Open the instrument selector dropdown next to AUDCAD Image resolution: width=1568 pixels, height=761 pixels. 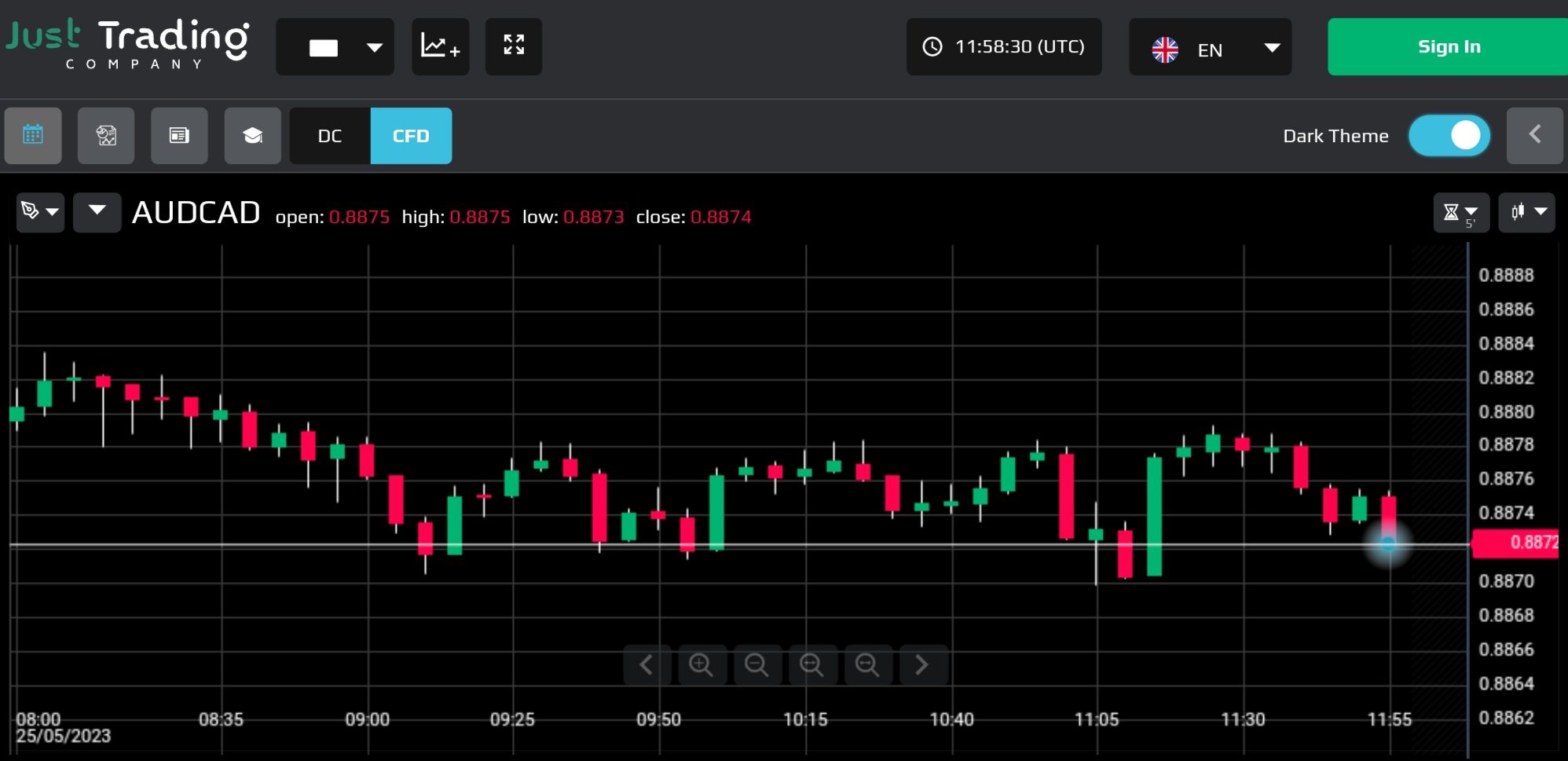click(97, 212)
